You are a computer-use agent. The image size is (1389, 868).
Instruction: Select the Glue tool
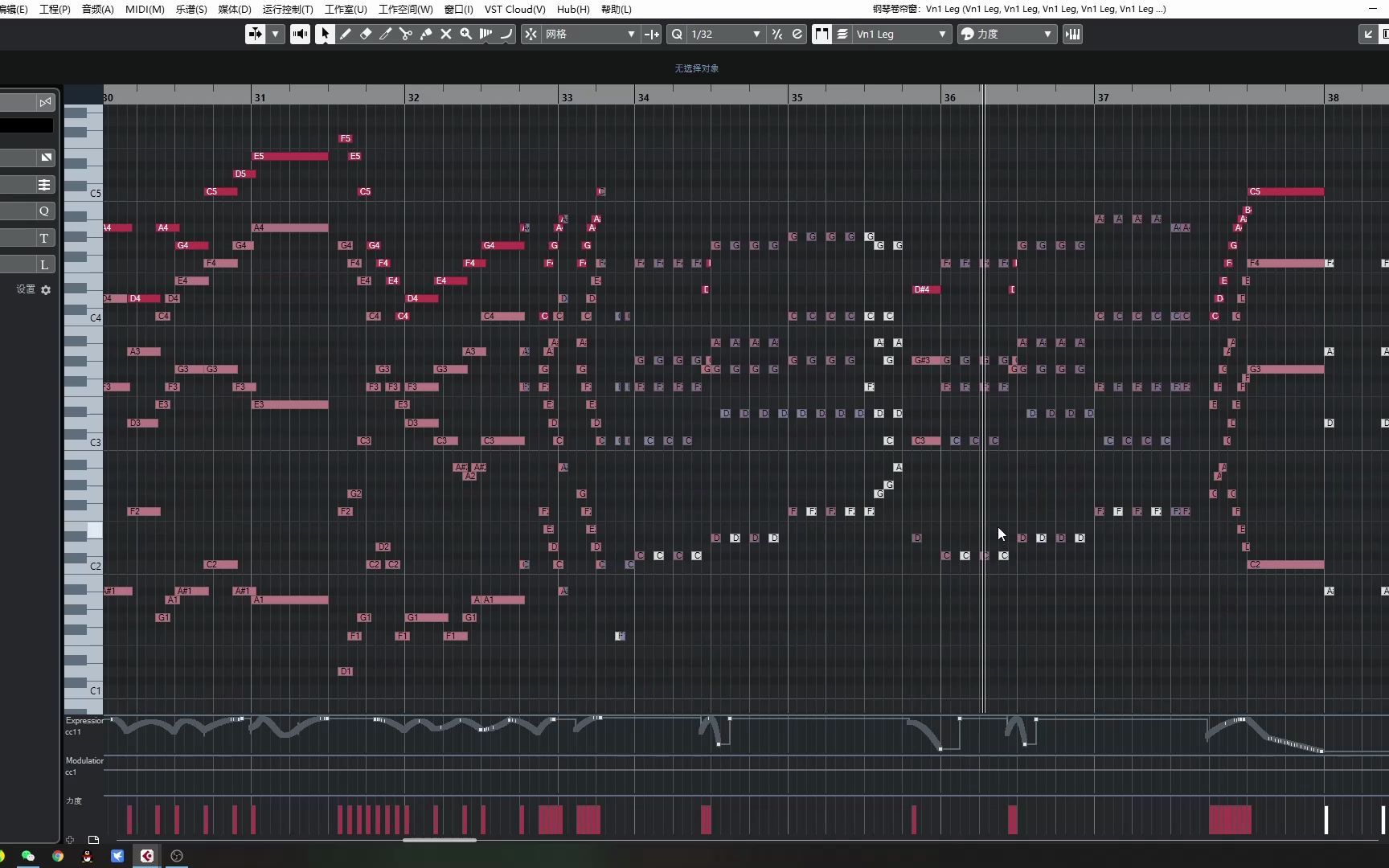[426, 34]
